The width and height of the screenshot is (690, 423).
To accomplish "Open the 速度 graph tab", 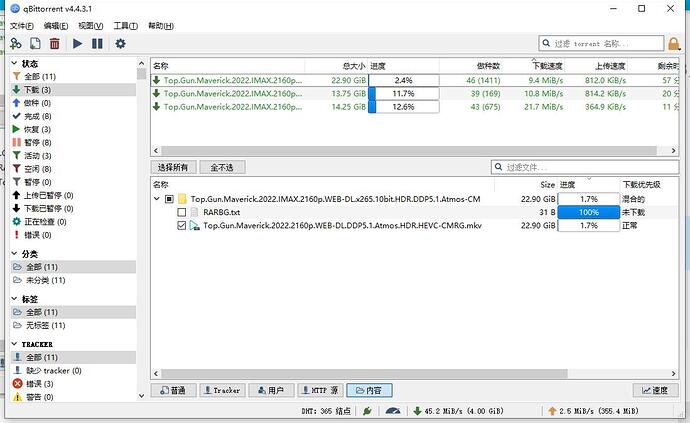I will 655,390.
